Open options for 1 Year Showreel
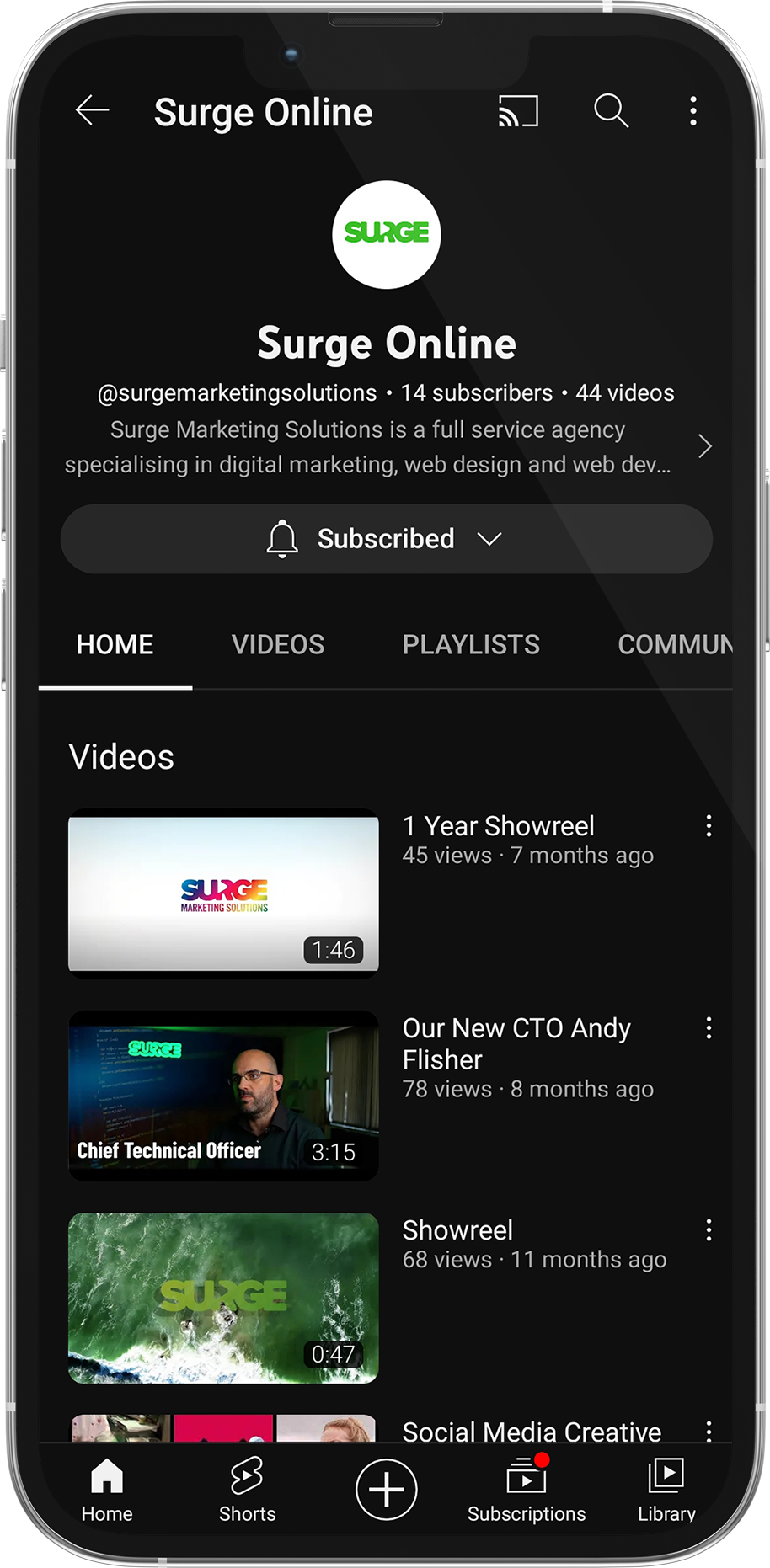 (709, 826)
